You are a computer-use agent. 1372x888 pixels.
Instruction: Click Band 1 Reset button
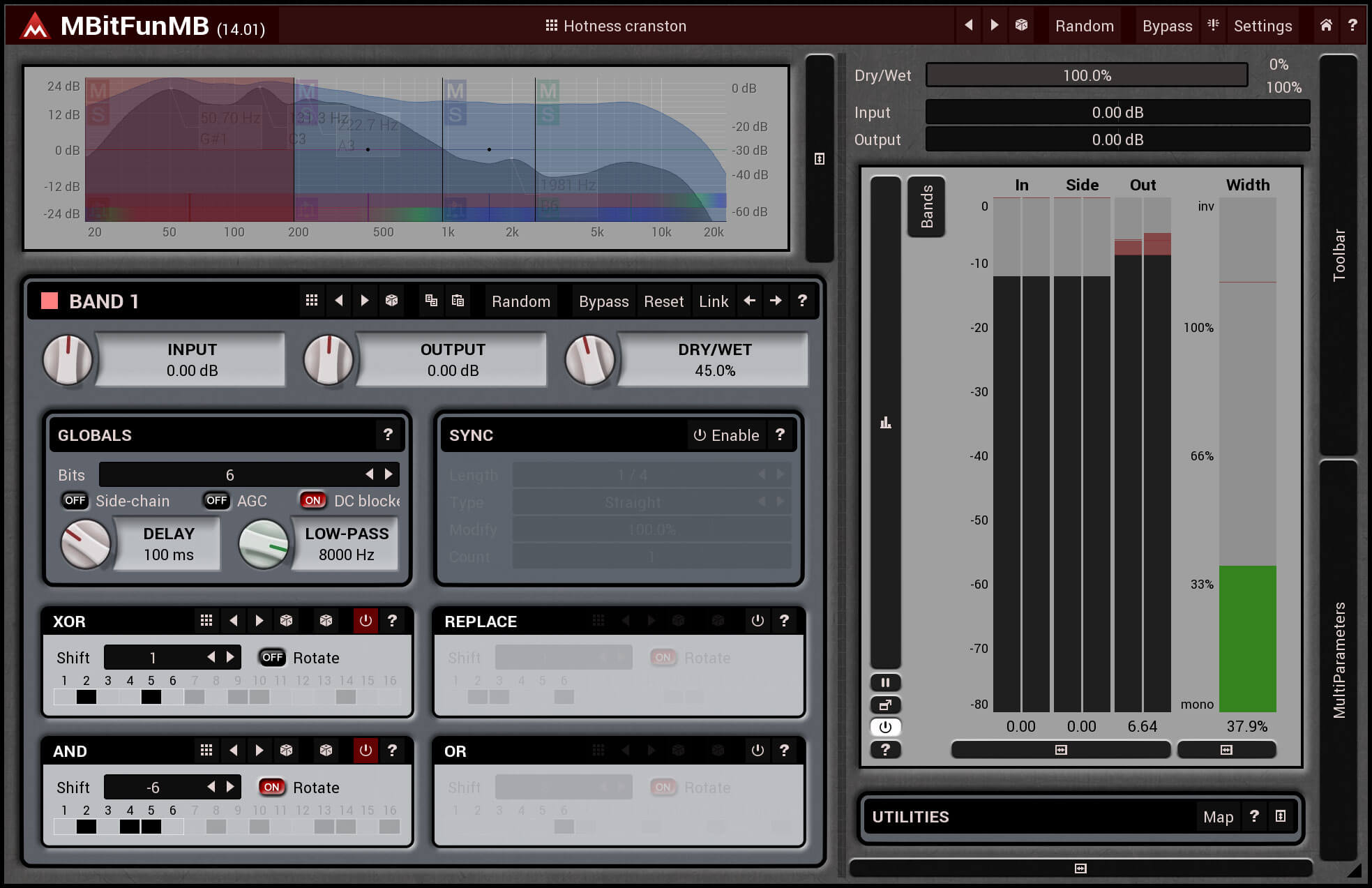pos(663,301)
